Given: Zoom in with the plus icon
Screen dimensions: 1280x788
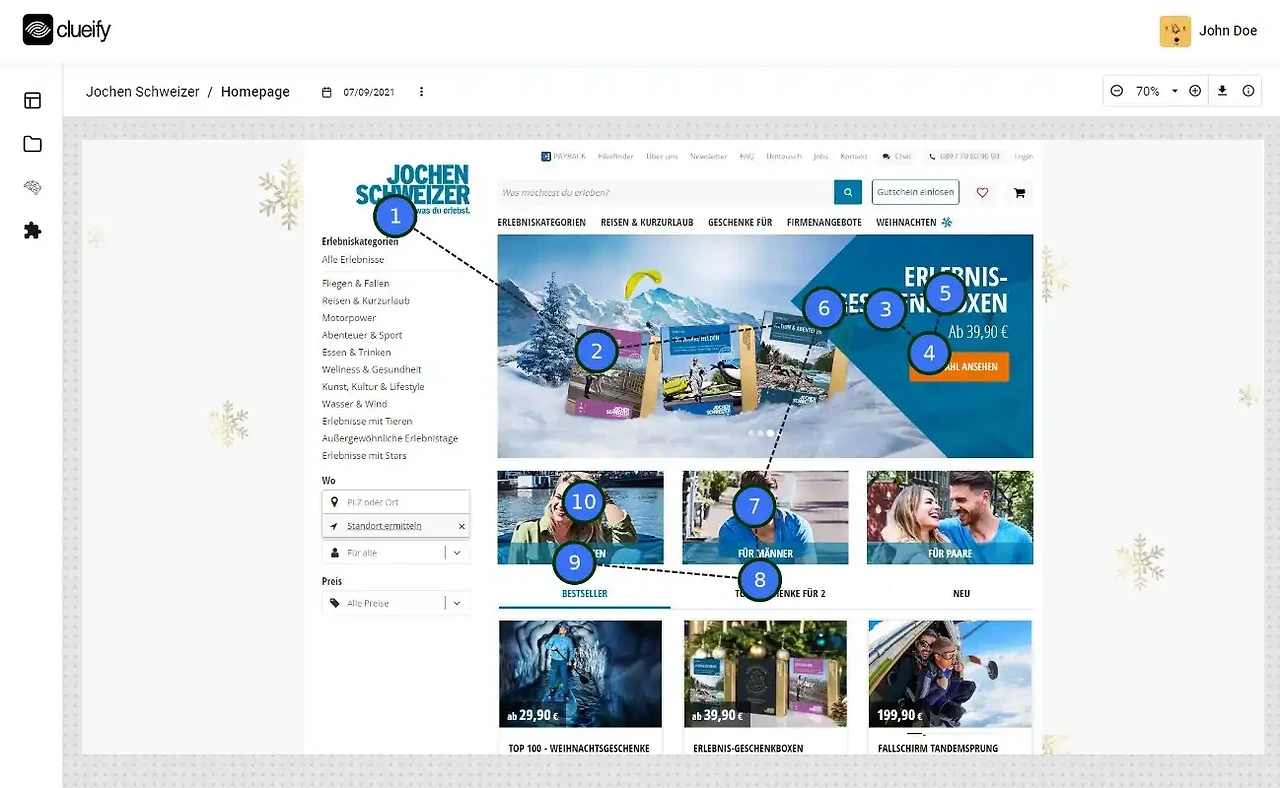Looking at the screenshot, I should coord(1195,91).
